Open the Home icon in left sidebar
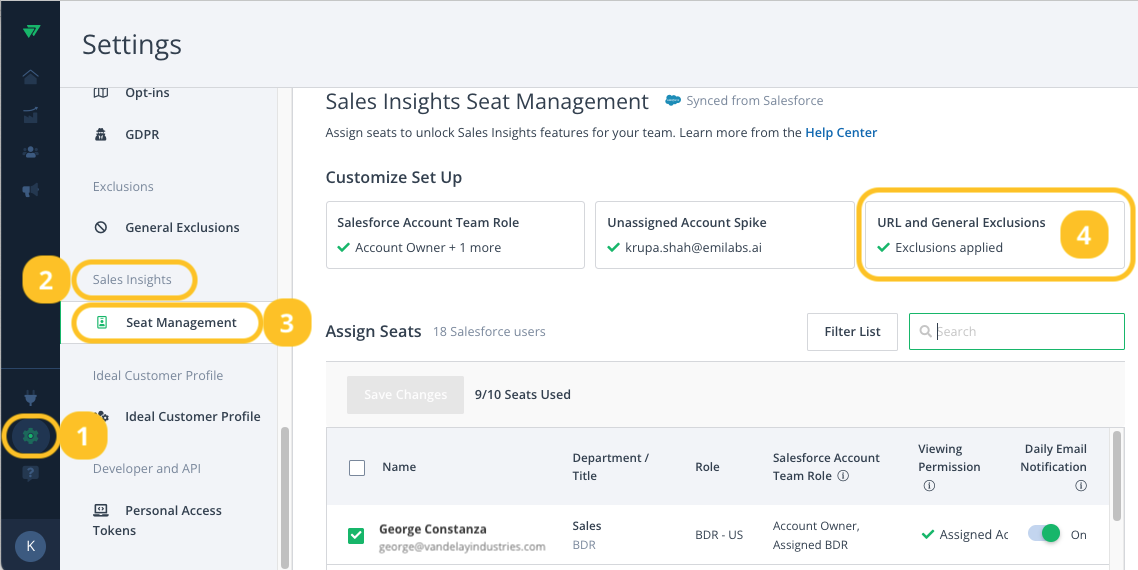Image resolution: width=1138 pixels, height=570 pixels. point(30,77)
